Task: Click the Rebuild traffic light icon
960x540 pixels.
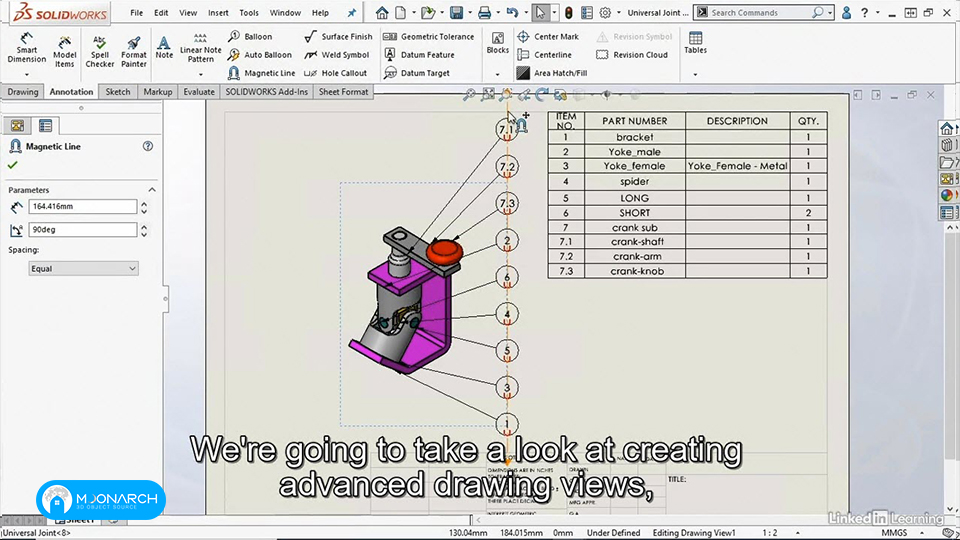Action: coord(569,12)
